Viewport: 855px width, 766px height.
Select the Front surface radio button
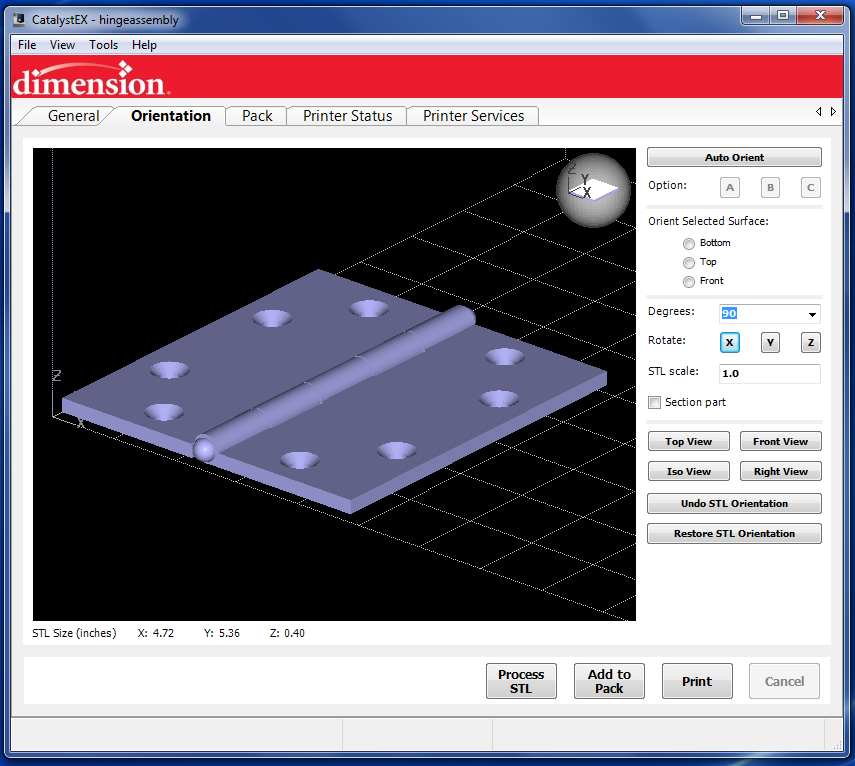(x=689, y=281)
